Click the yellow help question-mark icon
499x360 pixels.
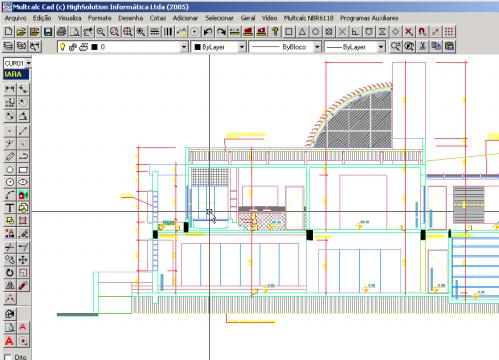click(x=275, y=32)
